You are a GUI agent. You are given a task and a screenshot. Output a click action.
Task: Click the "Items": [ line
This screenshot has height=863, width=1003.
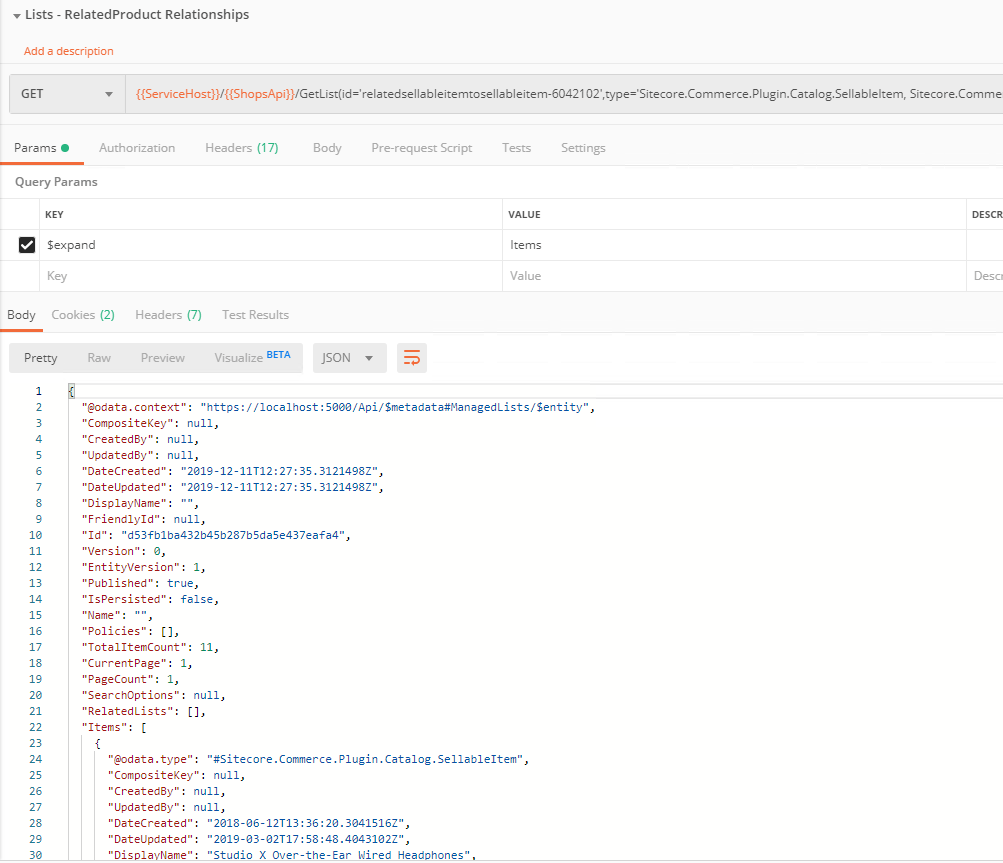coord(114,727)
